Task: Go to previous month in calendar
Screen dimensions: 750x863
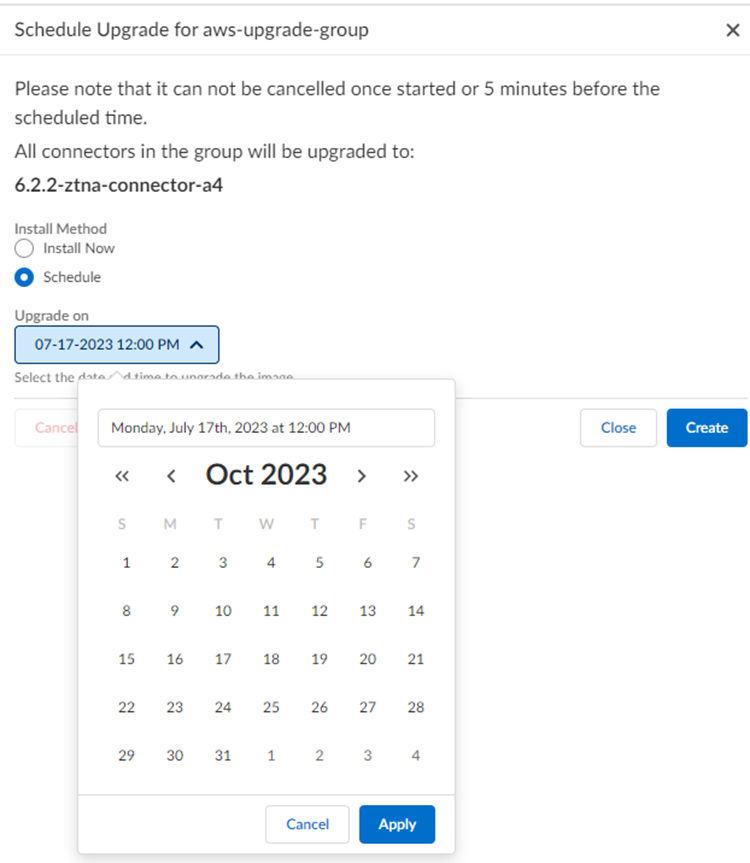Action: 171,476
